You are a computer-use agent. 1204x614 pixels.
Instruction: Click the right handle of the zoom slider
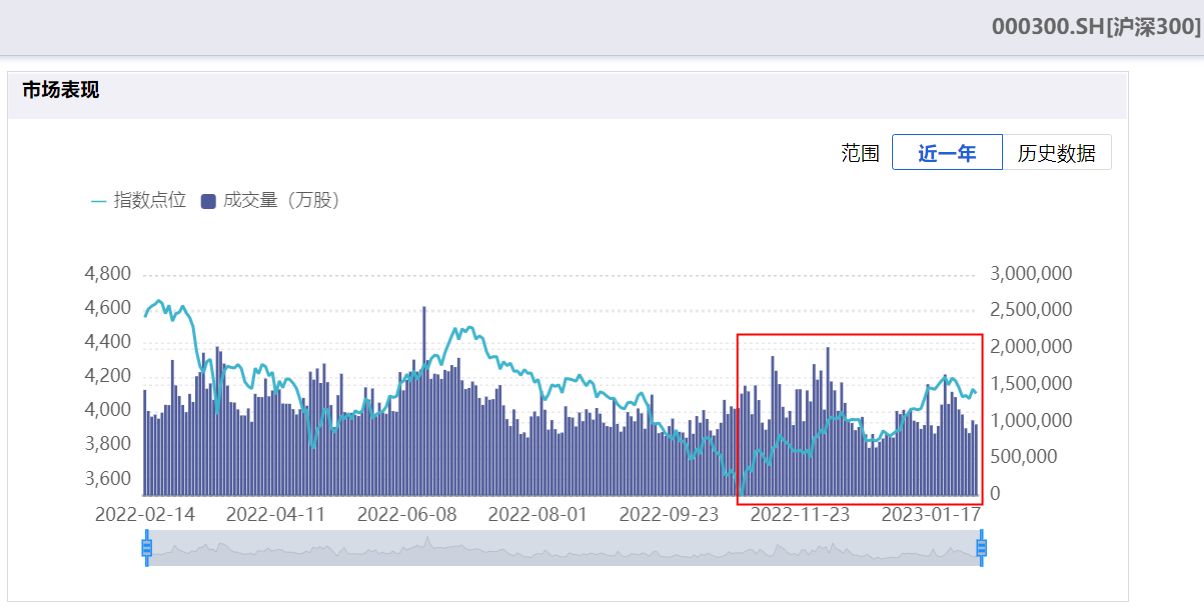[x=981, y=547]
